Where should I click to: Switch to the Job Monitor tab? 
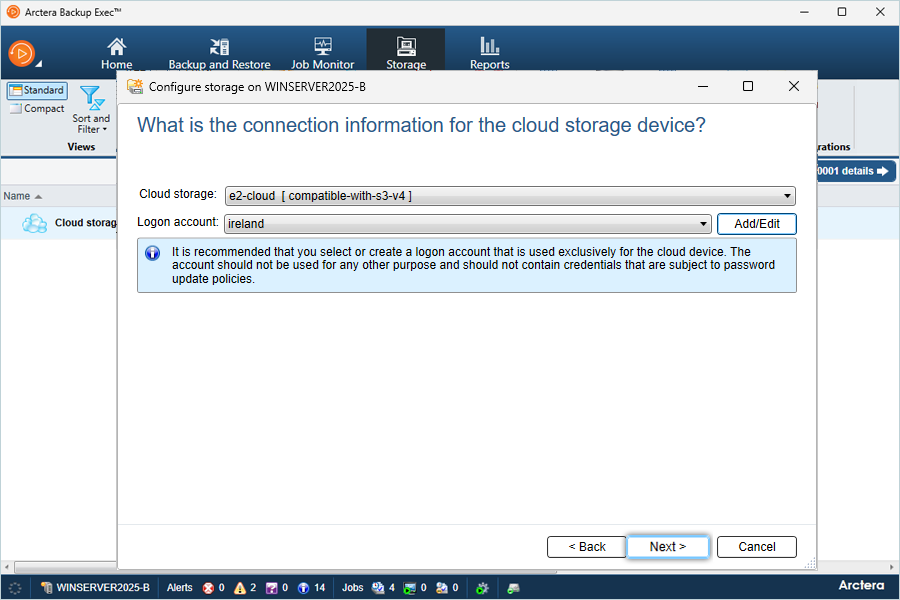(x=323, y=53)
